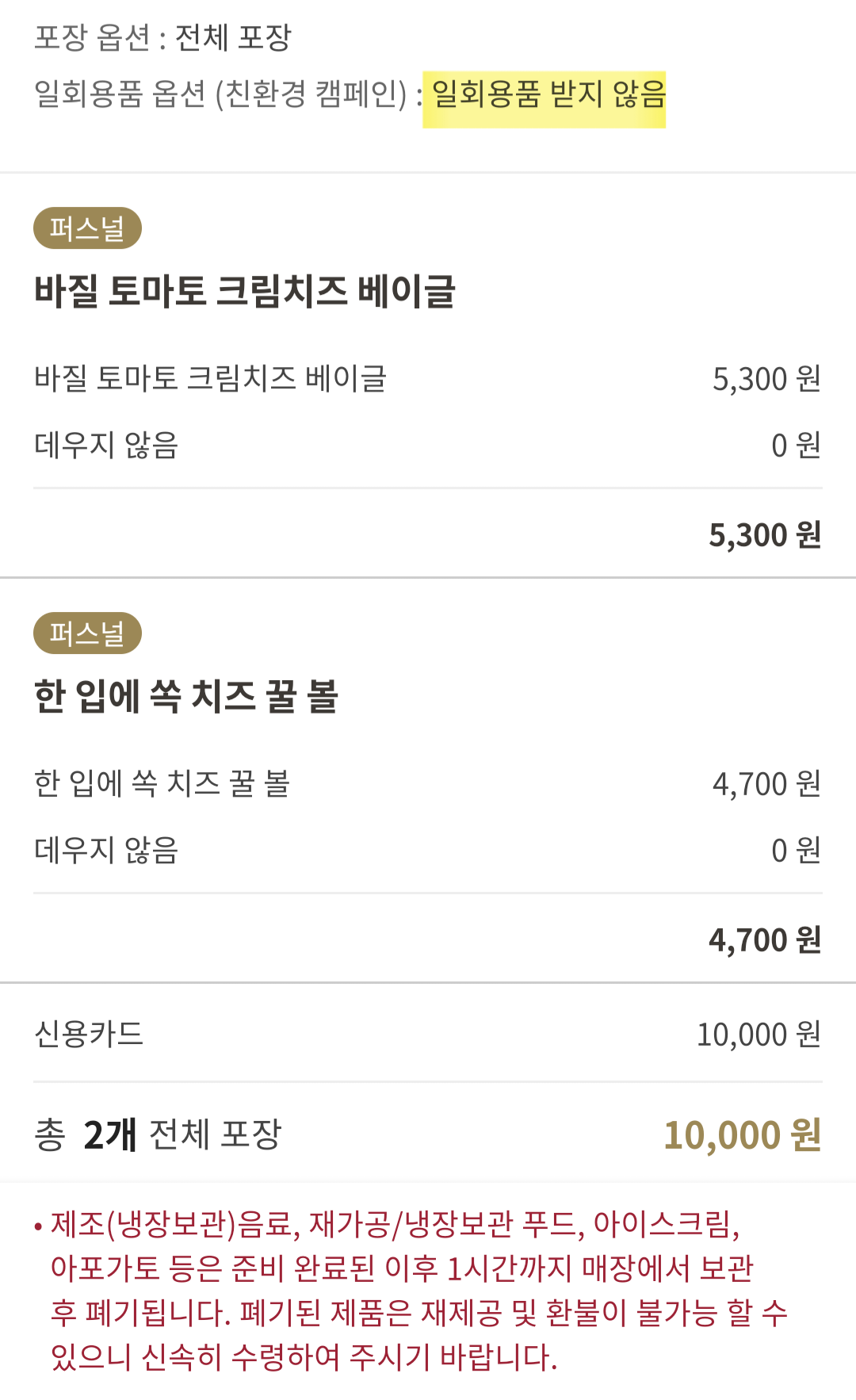Tap the '신용카드' payment method label
Screen dimensions: 856x1400
(89, 1034)
